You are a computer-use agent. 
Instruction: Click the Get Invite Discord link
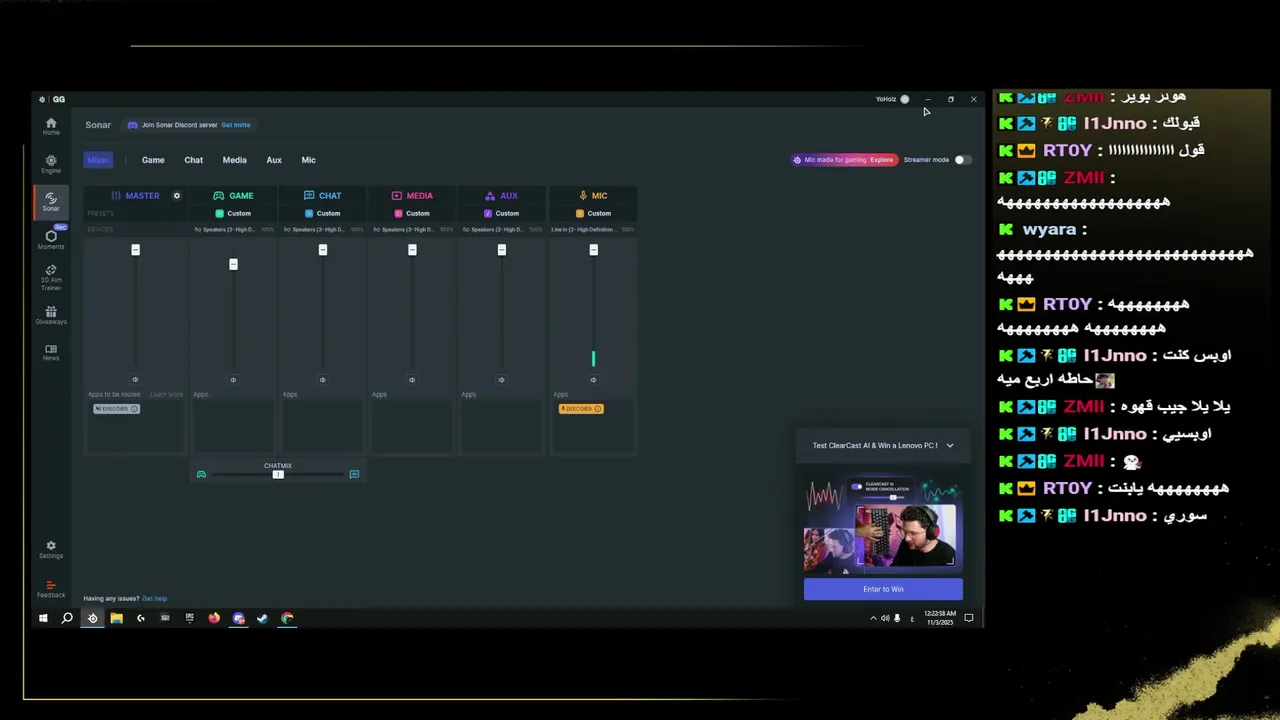point(236,125)
